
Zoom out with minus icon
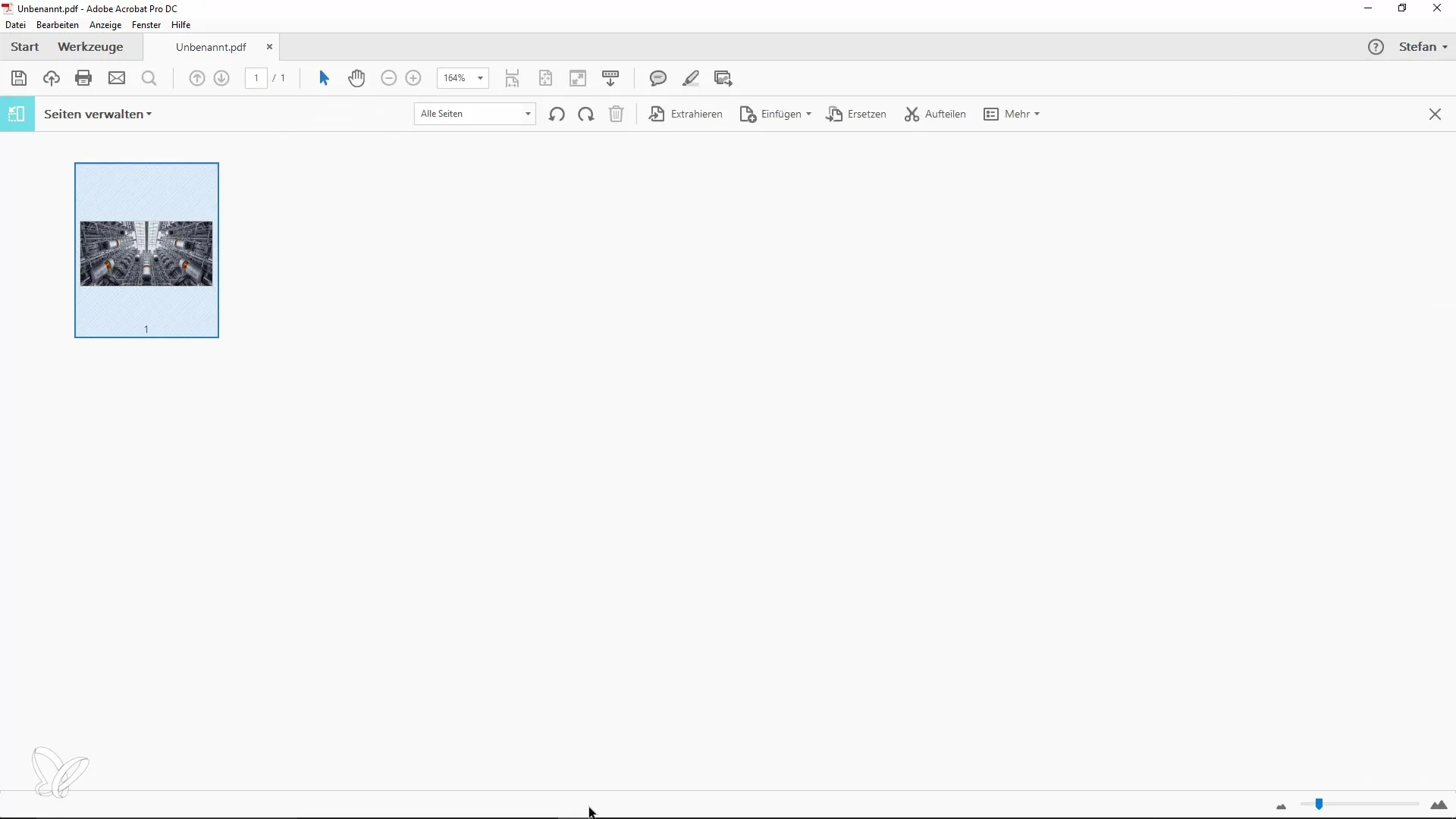point(389,78)
